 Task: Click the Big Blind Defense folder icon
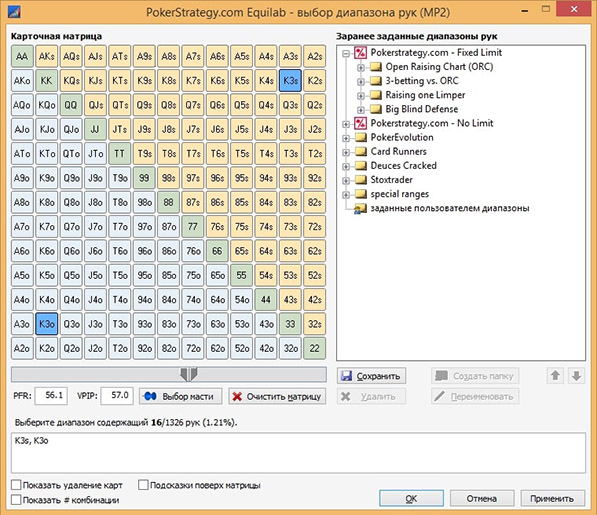pyautogui.click(x=376, y=109)
